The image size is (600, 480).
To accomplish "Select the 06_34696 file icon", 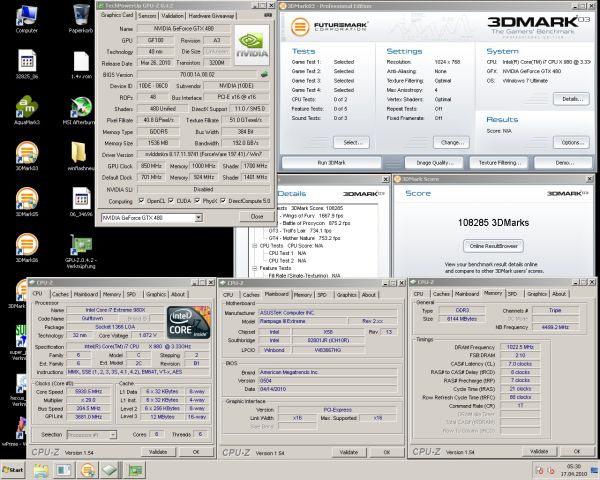I will click(81, 202).
